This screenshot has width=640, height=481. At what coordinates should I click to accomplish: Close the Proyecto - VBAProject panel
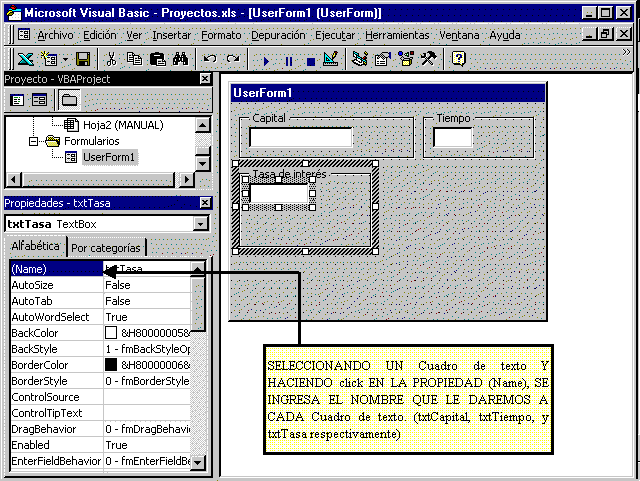coord(205,79)
